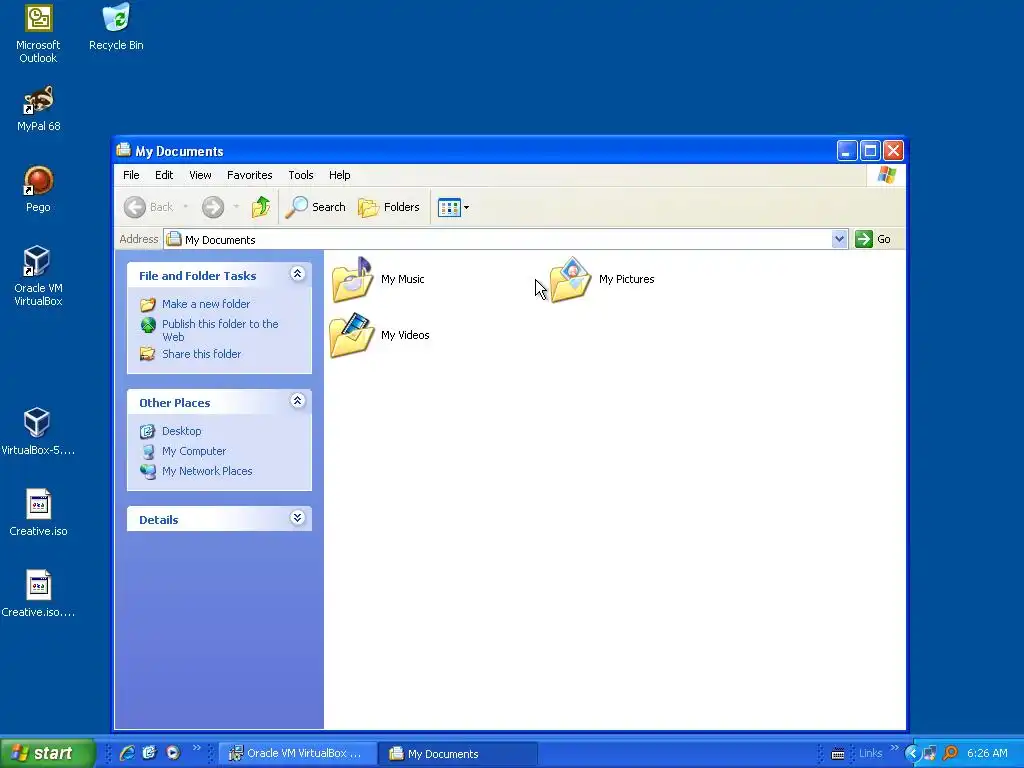Select the Creative.iso.... desktop file
The width and height of the screenshot is (1024, 768).
pos(38,594)
